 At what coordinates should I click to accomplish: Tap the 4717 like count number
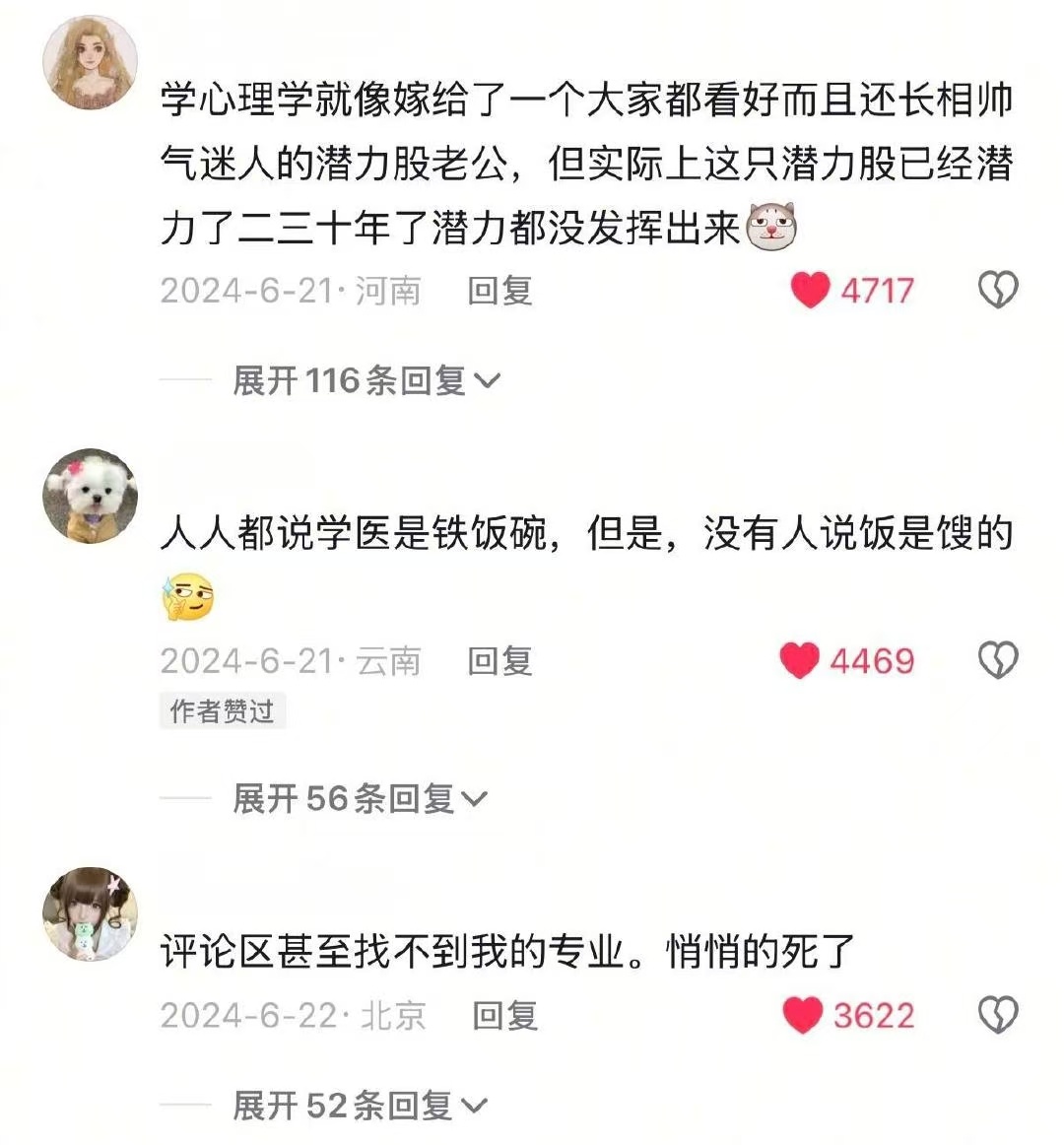click(877, 291)
